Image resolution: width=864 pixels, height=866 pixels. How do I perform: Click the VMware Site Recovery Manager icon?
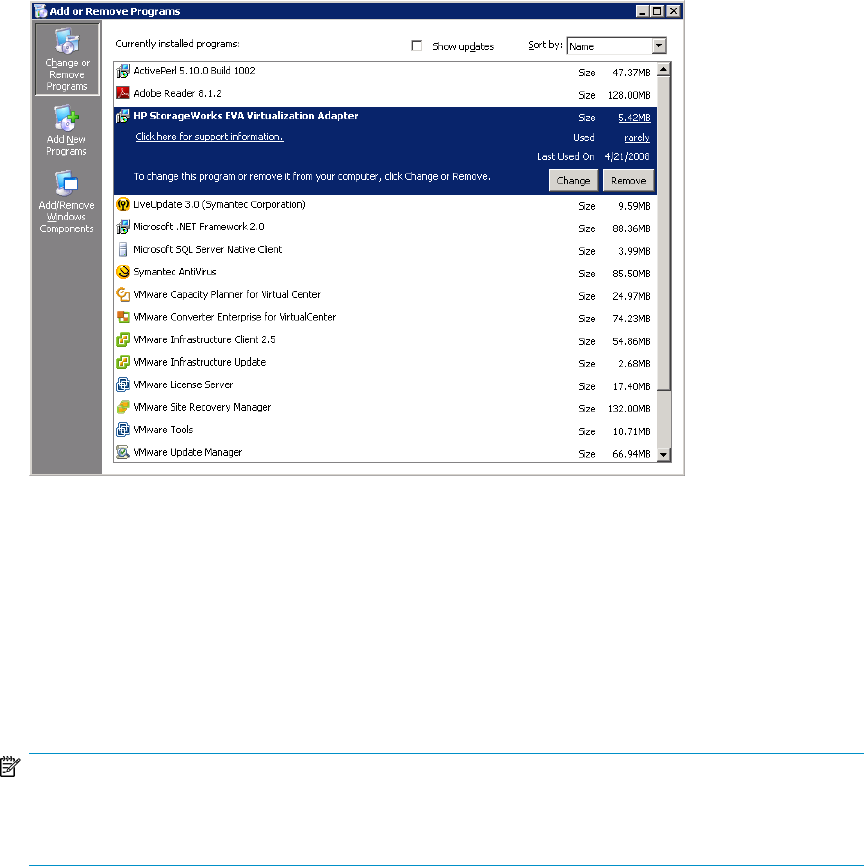pos(123,407)
